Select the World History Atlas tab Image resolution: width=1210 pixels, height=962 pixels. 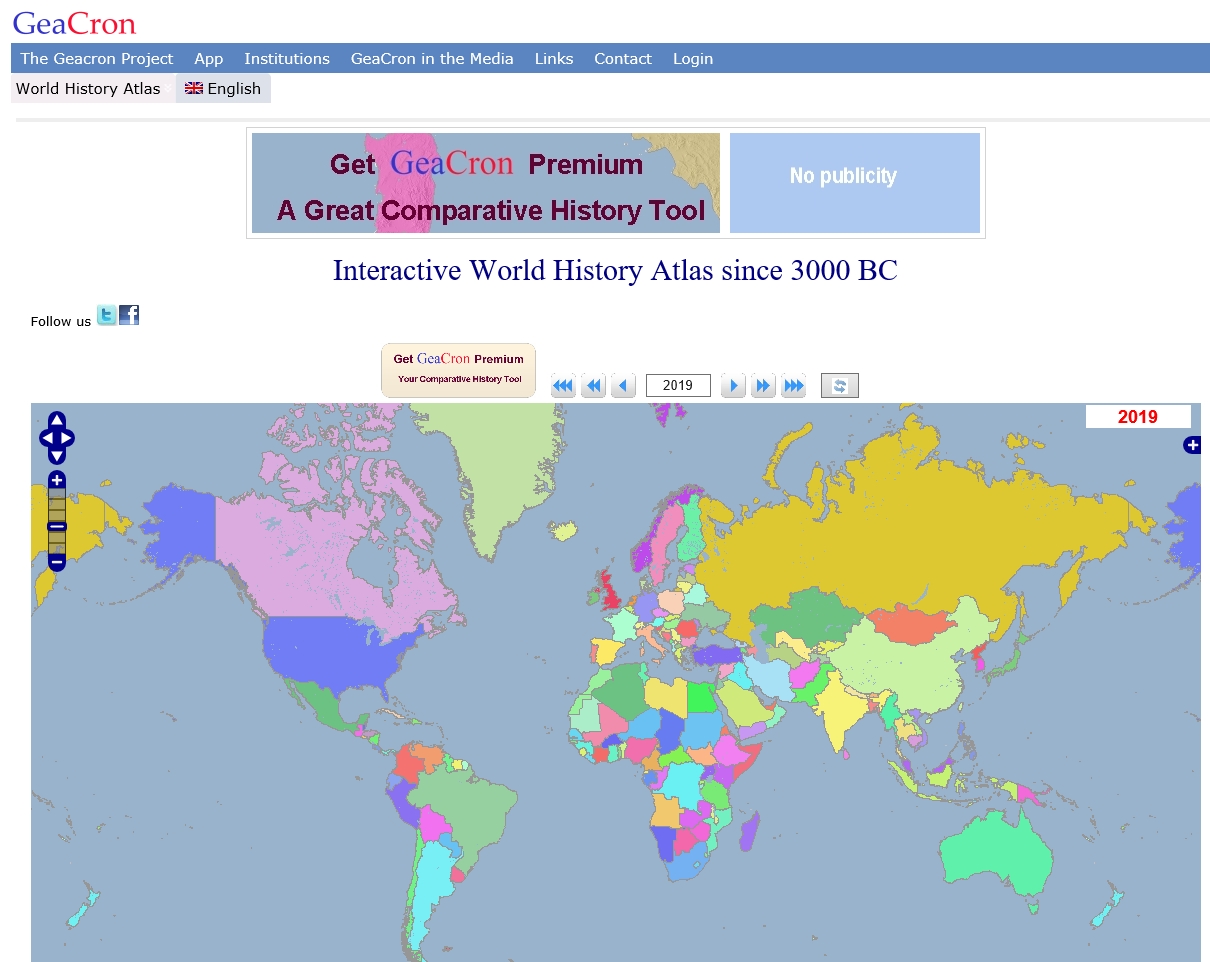(88, 89)
